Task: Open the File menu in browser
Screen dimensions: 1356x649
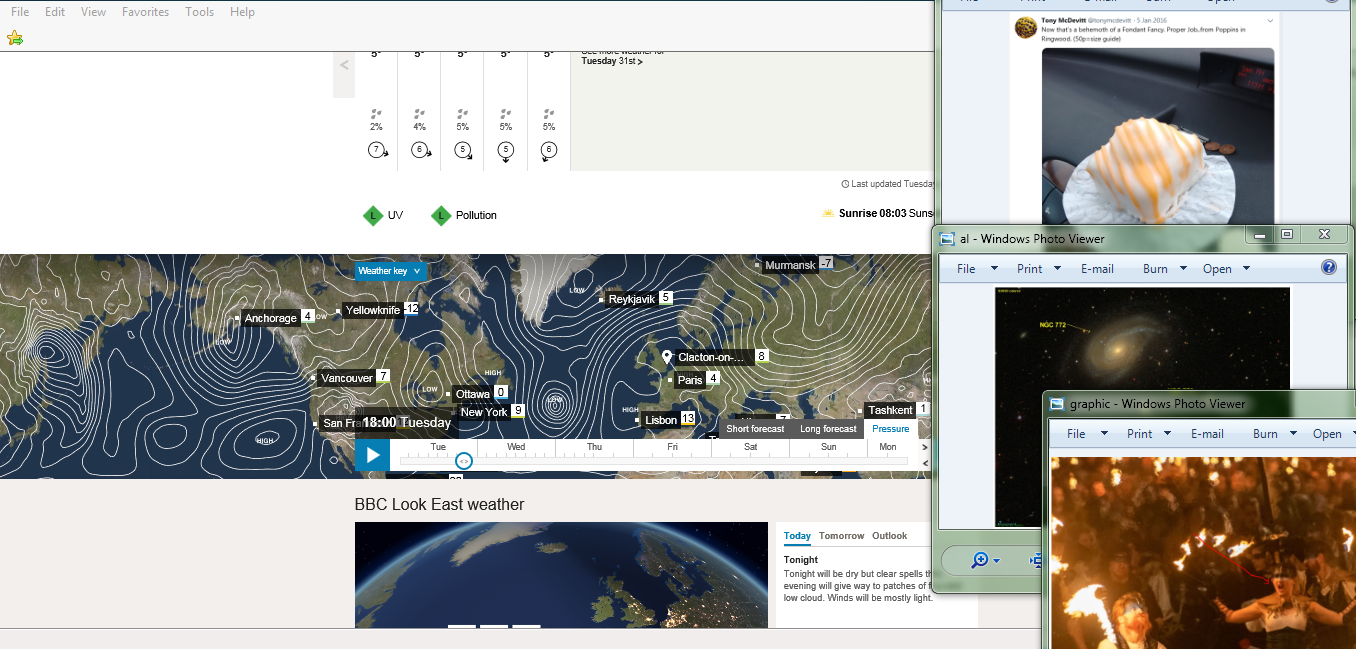Action: pos(20,12)
